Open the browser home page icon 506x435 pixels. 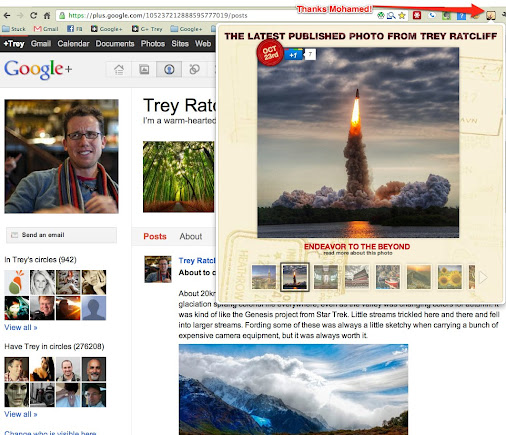click(47, 15)
